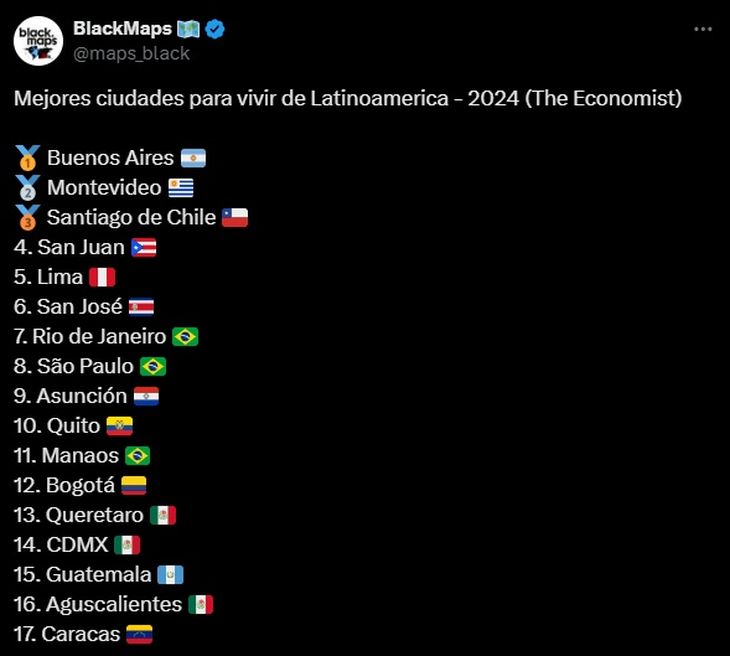Click the Puerto Rico flag after San Juan

tap(144, 247)
